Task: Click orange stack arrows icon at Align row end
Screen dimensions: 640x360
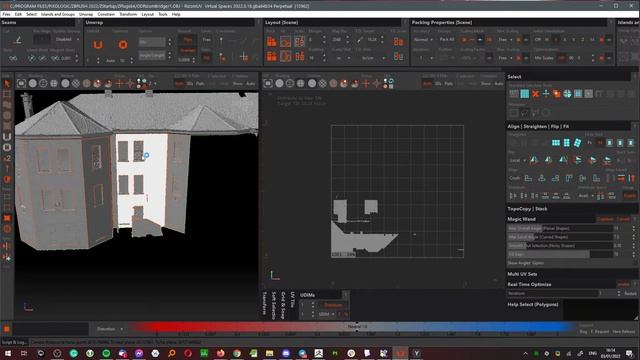Action: [x=631, y=178]
